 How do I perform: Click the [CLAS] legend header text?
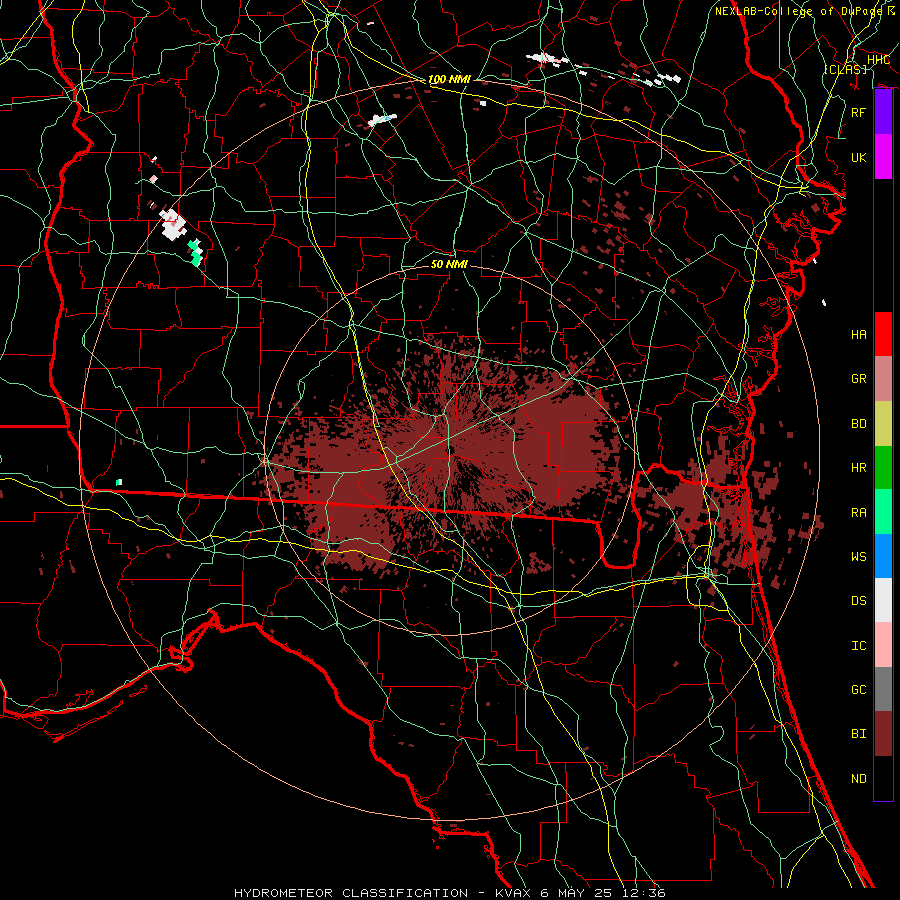click(845, 69)
